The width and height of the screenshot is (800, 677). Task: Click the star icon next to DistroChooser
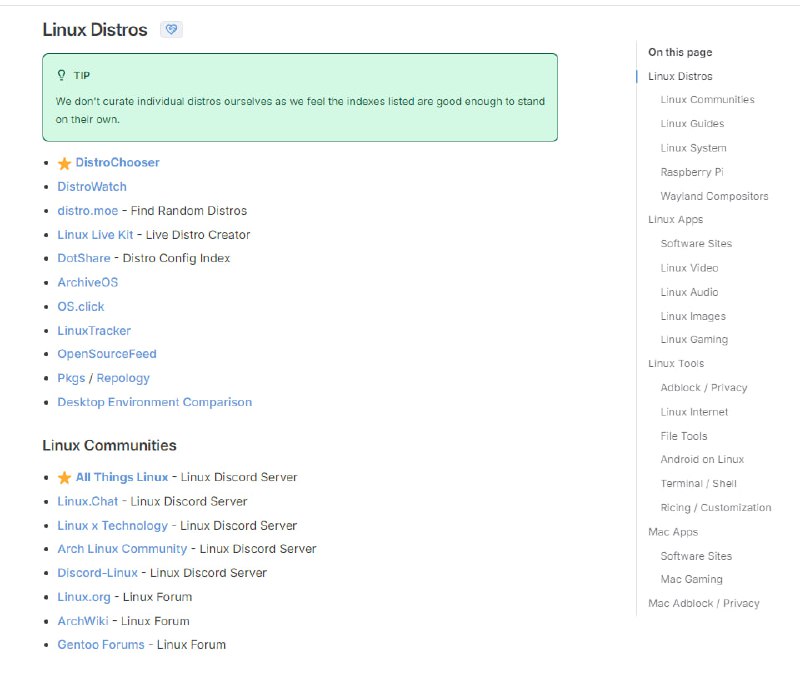point(65,163)
